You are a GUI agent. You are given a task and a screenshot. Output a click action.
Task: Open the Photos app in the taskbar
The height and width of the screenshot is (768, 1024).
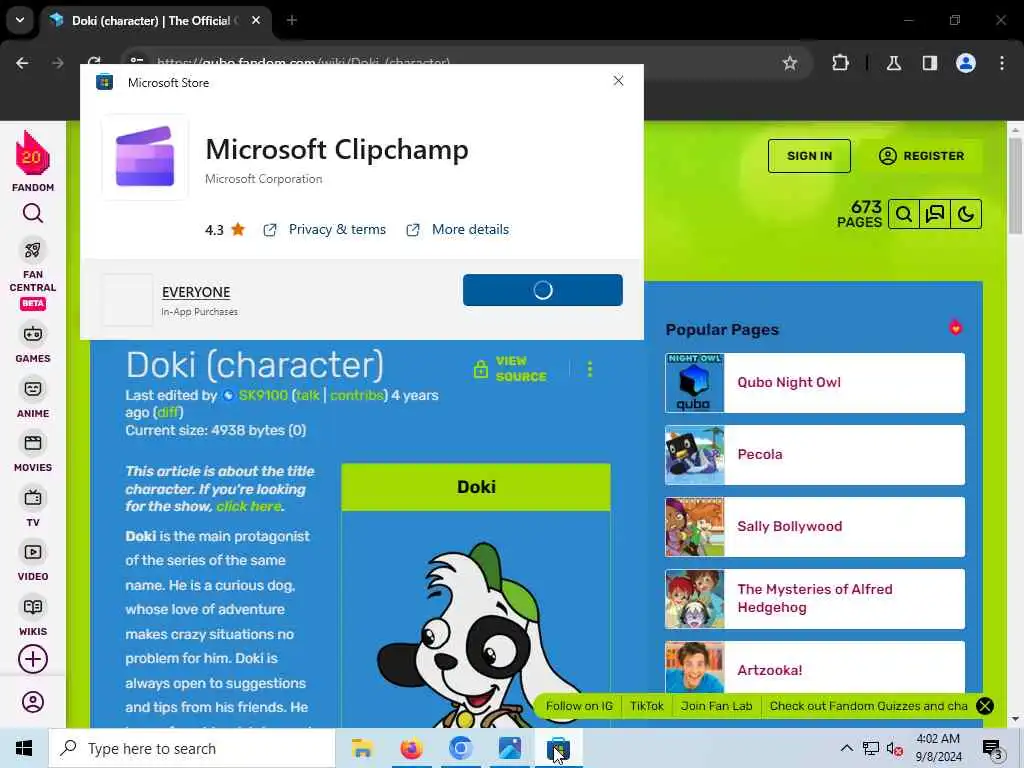(509, 748)
